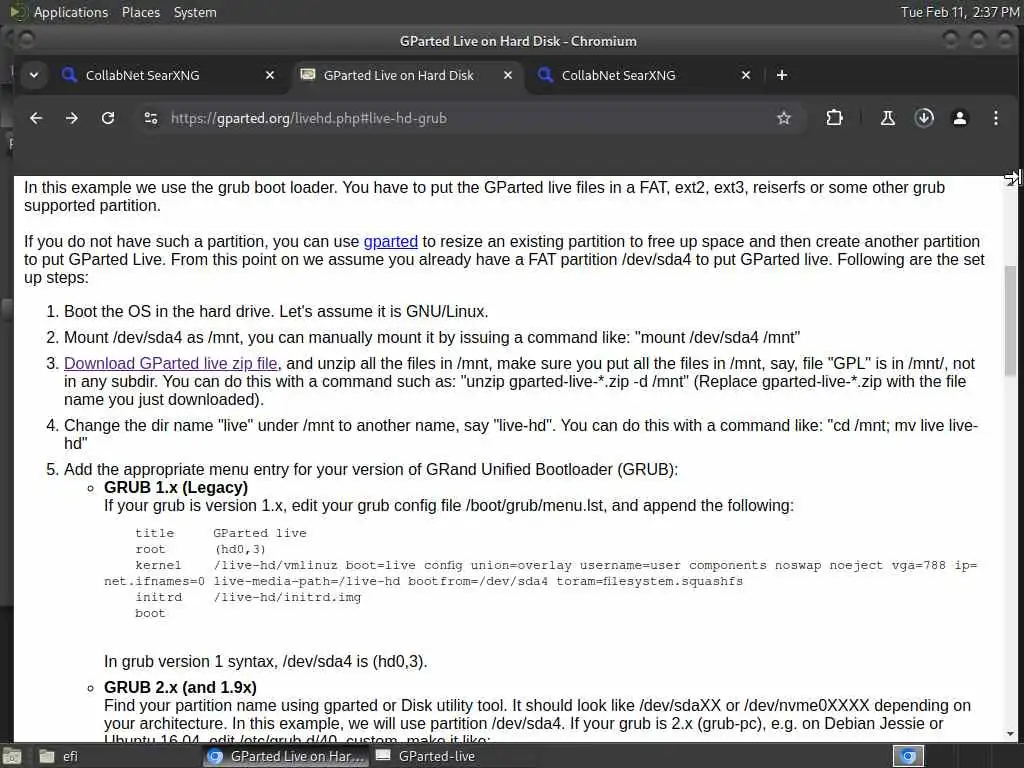This screenshot has height=768, width=1024.
Task: Select GParted Live on Har... taskbar window
Action: coord(286,756)
